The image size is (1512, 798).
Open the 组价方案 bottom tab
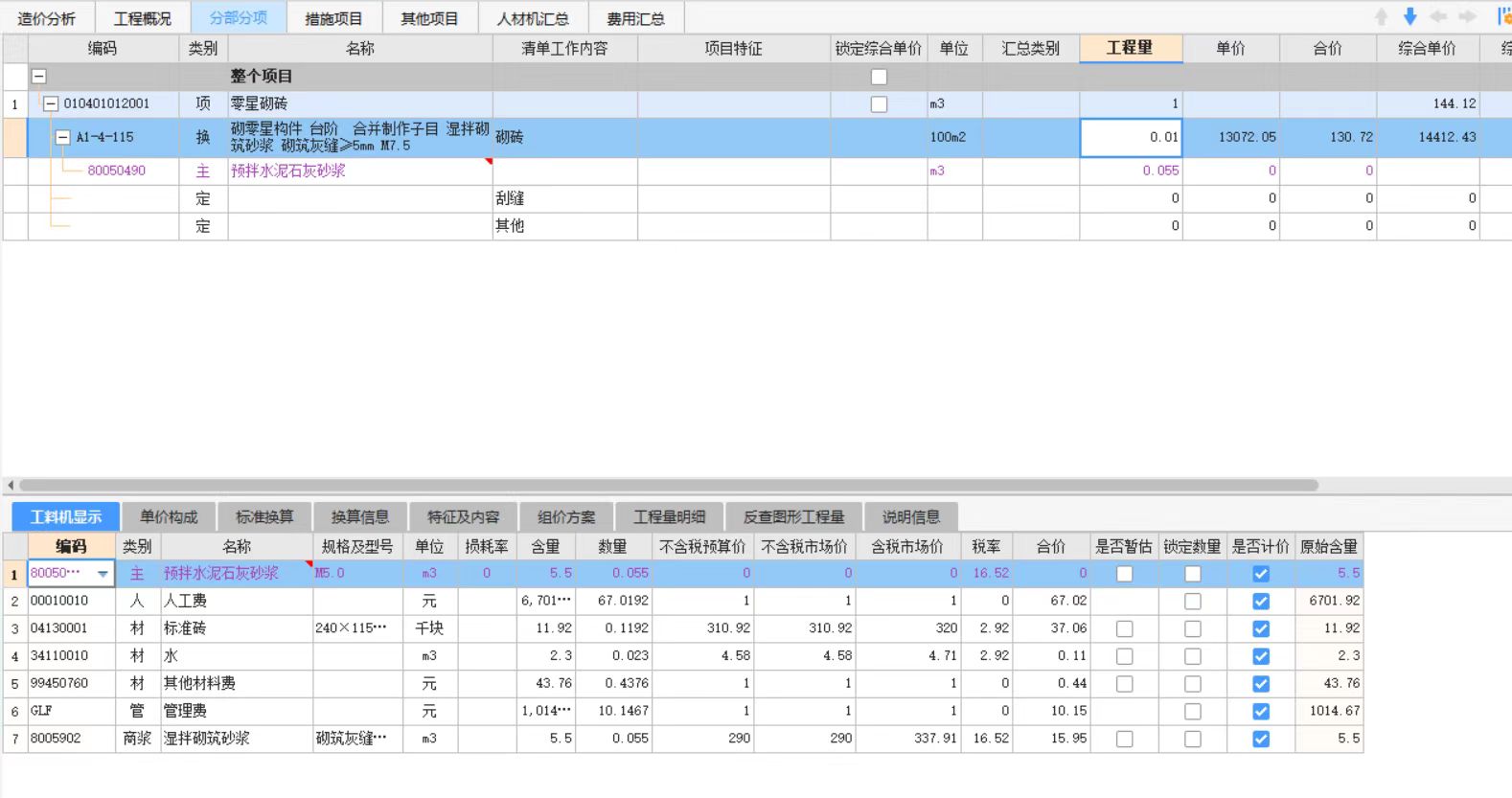click(x=566, y=516)
